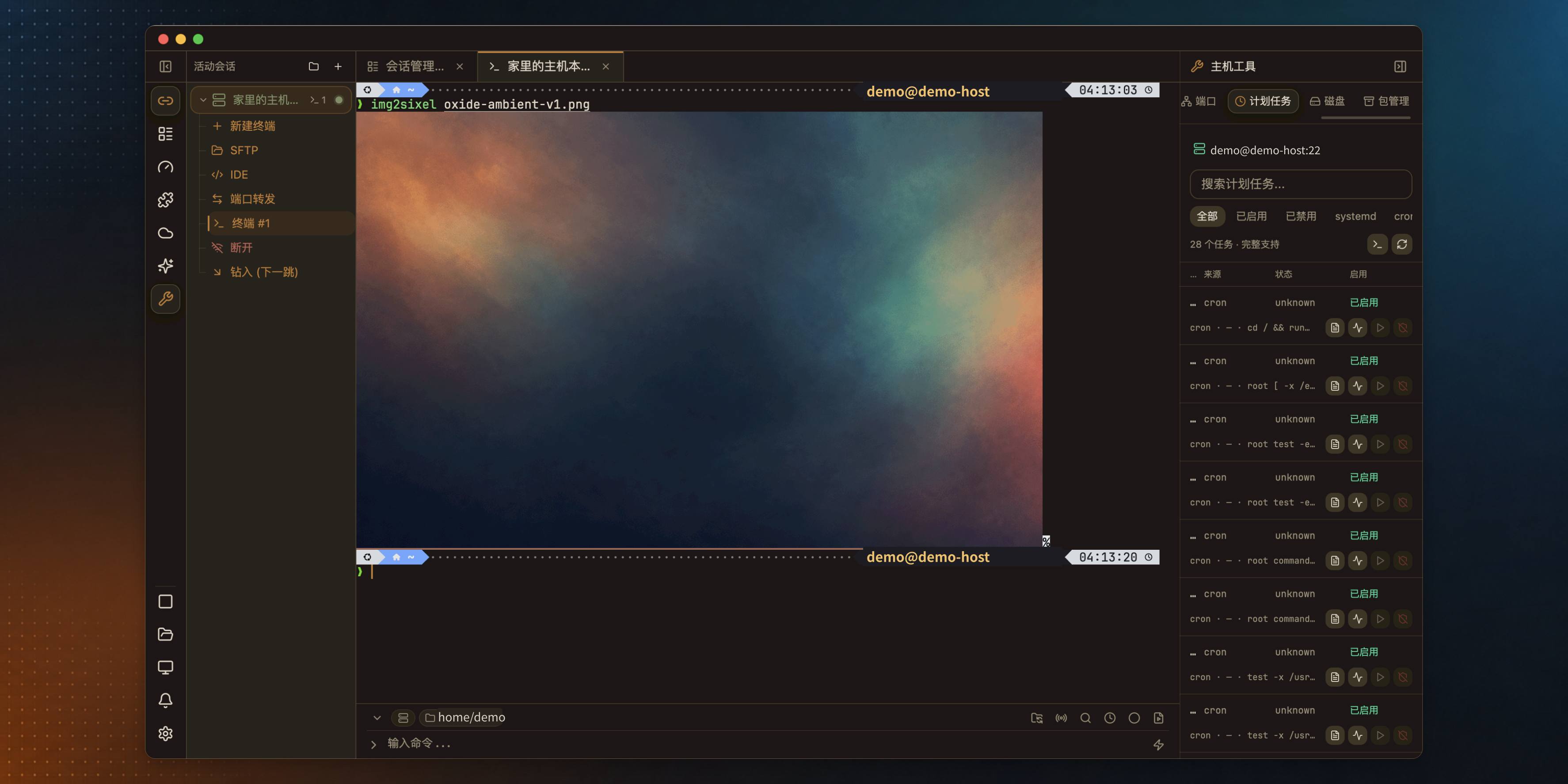1568x784 pixels.
Task: Click 断开 to disconnect session
Action: 241,248
